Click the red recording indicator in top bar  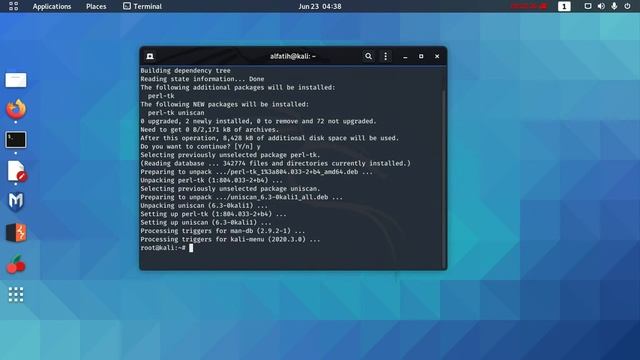529,6
